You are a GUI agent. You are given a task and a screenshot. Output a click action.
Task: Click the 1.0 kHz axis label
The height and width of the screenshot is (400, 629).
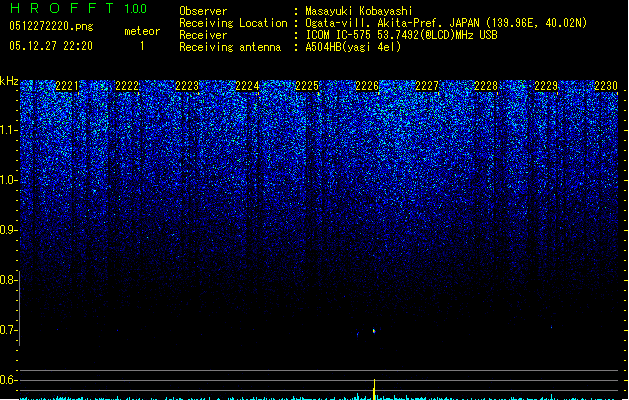(x=8, y=180)
